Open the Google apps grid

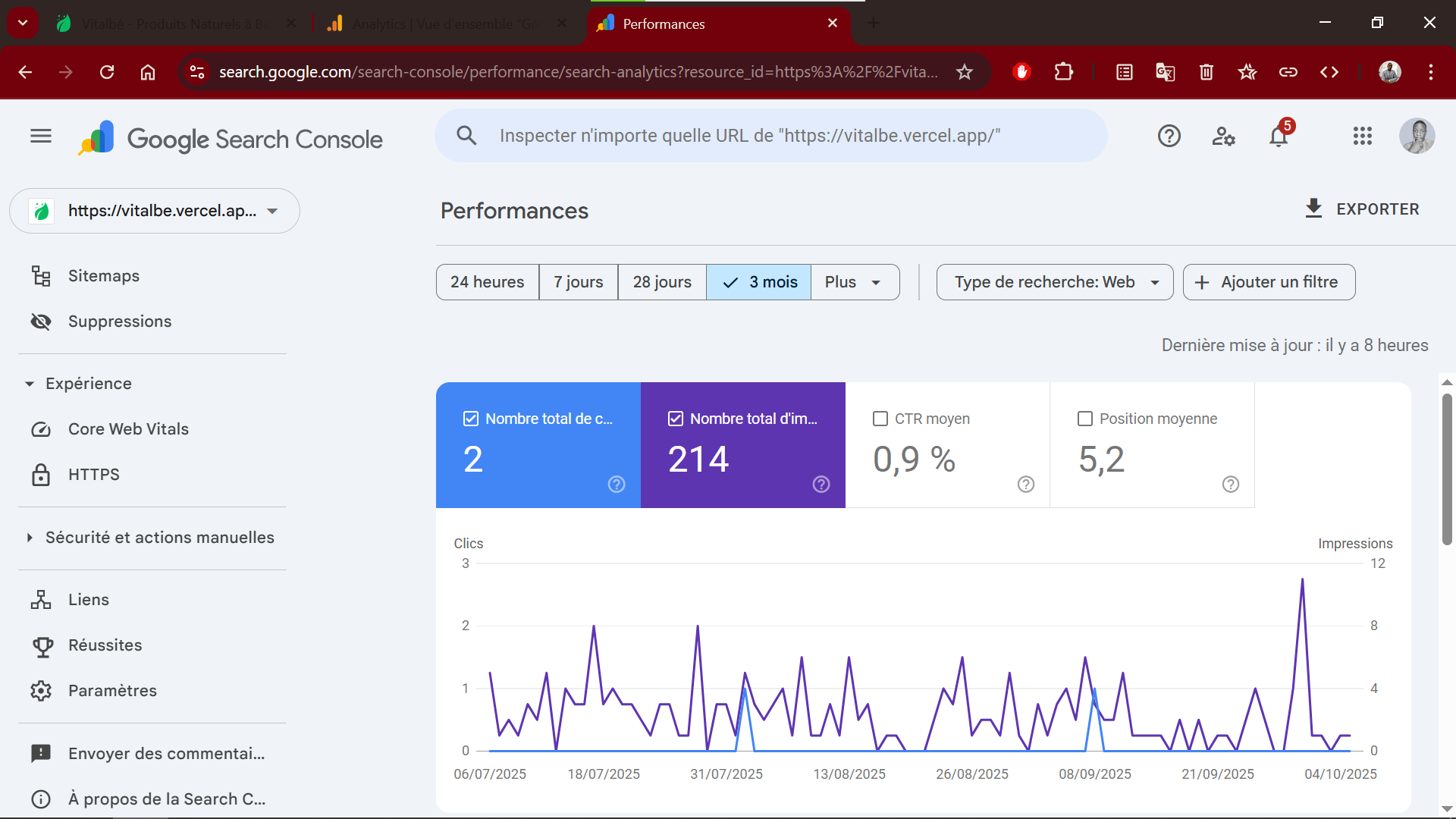(x=1363, y=136)
